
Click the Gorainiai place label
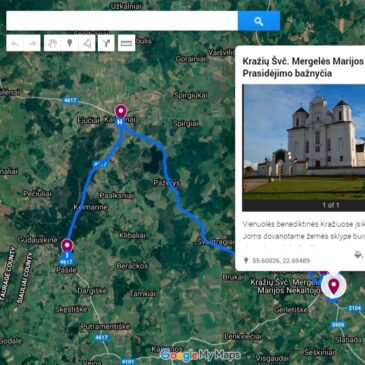coord(191,59)
